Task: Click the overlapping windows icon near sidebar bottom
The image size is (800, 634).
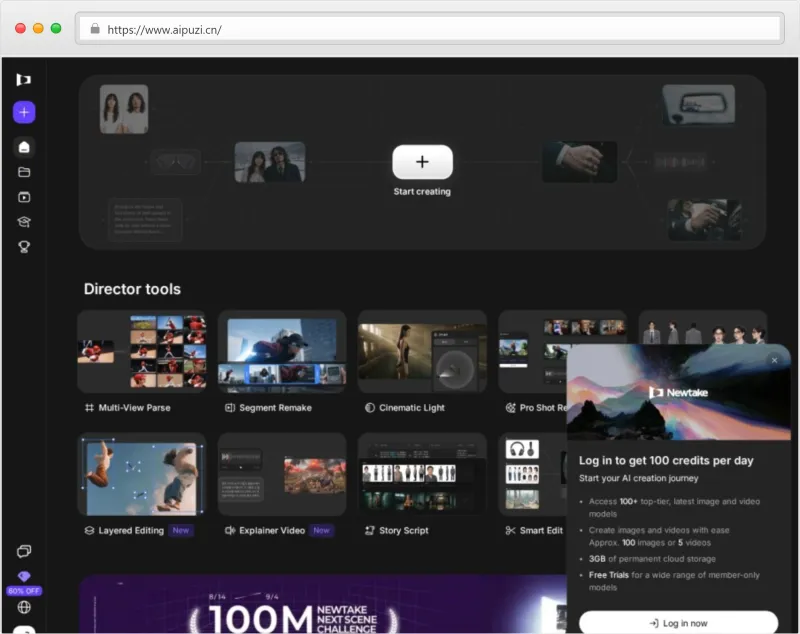Action: (x=24, y=551)
